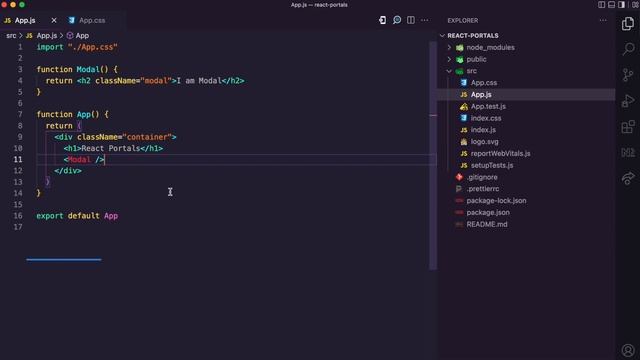Image resolution: width=640 pixels, height=360 pixels.
Task: Switch to the App.css tab
Action: [x=92, y=20]
